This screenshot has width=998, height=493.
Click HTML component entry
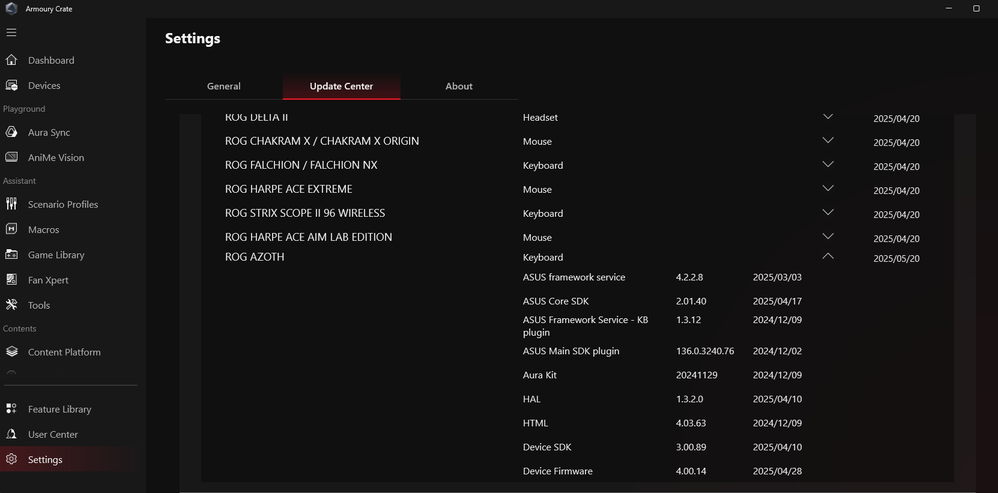(535, 423)
